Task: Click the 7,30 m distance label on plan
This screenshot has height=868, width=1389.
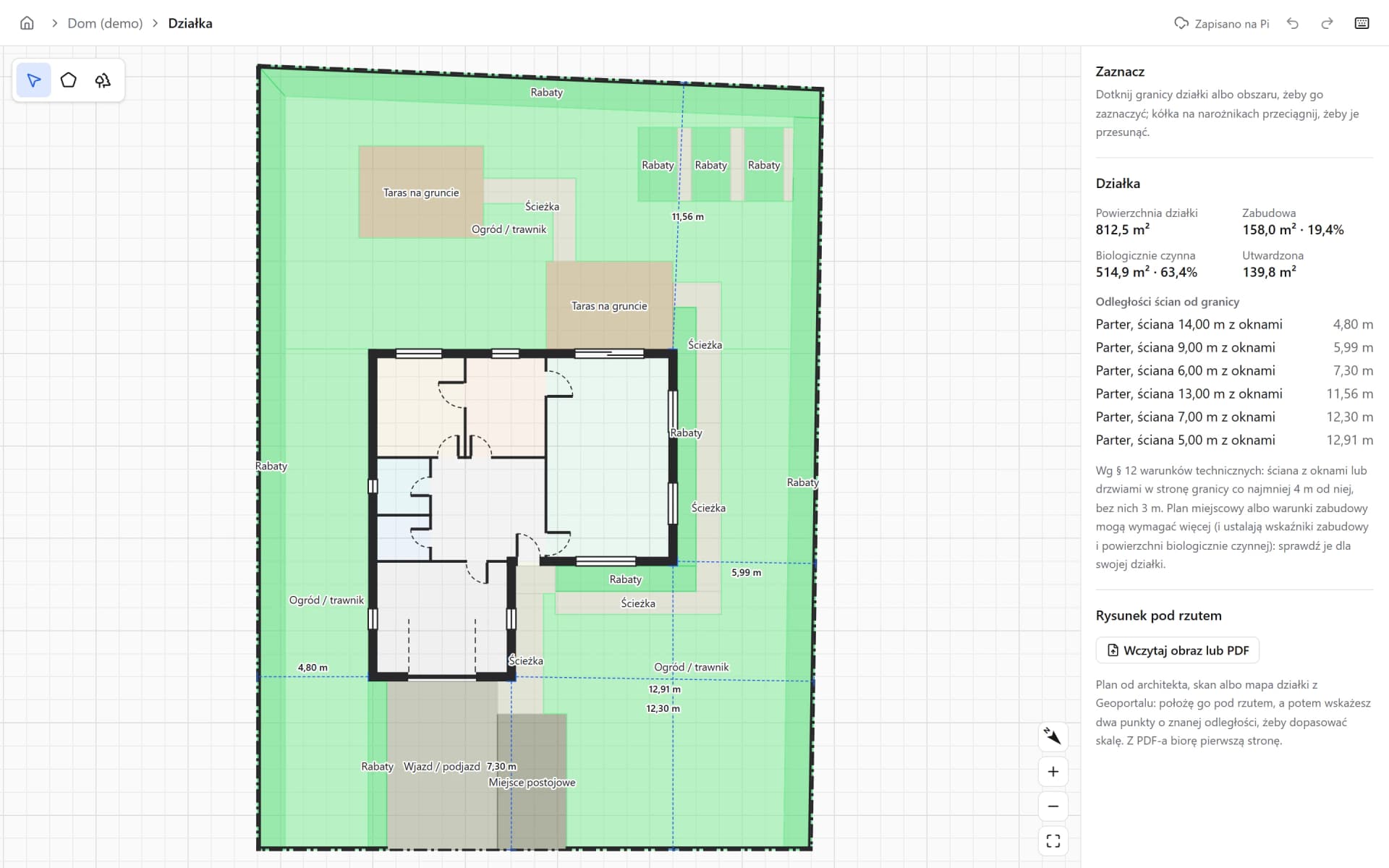Action: point(501,766)
